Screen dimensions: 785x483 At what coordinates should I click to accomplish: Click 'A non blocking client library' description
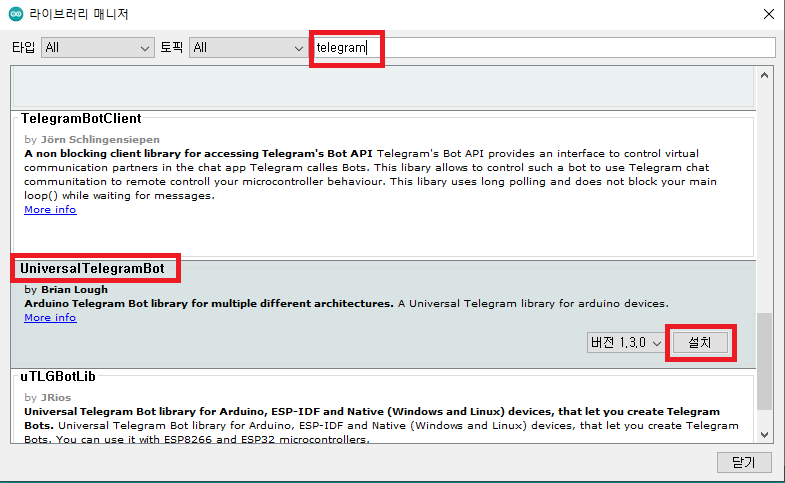point(198,154)
